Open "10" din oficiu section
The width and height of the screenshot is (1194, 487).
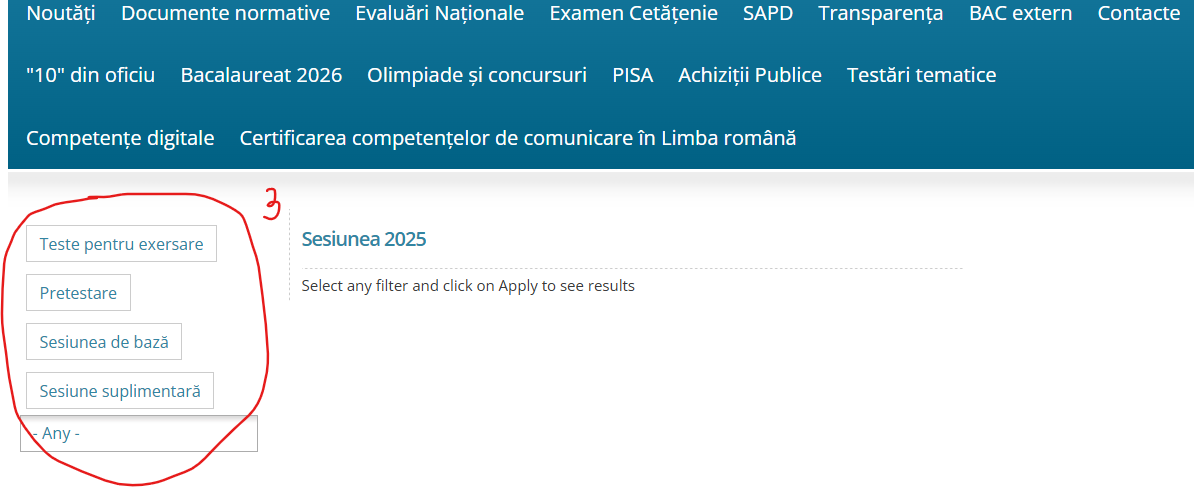91,75
